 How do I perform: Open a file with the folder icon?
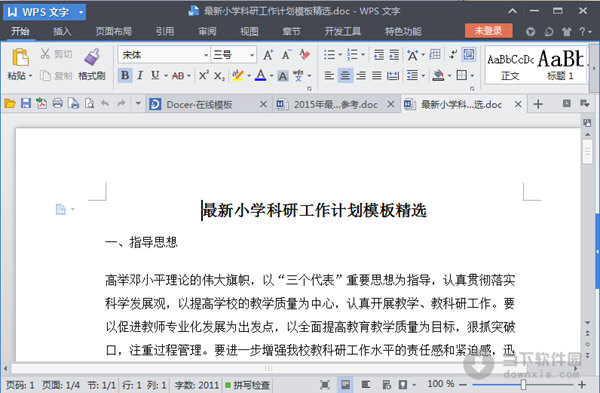click(x=10, y=103)
